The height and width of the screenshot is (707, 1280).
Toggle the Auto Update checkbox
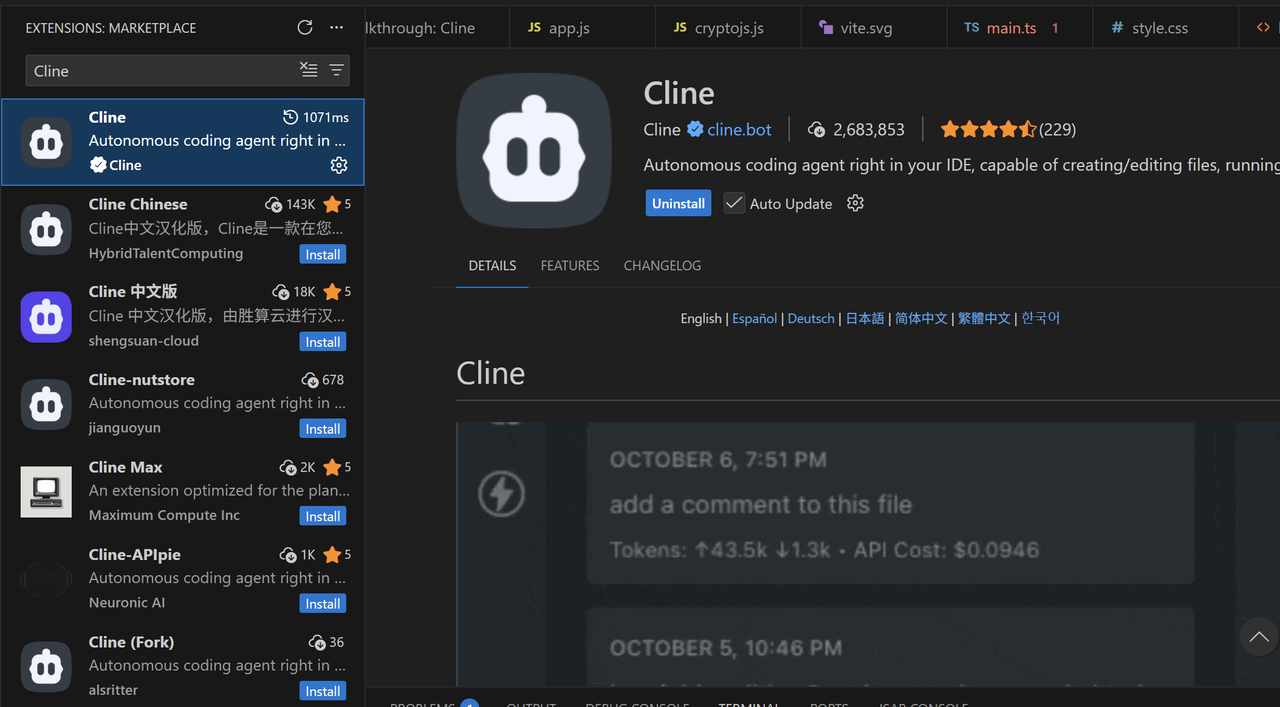735,203
